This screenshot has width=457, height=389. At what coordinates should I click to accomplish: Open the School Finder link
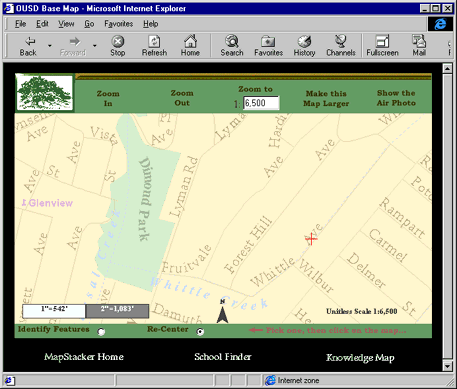tap(223, 357)
